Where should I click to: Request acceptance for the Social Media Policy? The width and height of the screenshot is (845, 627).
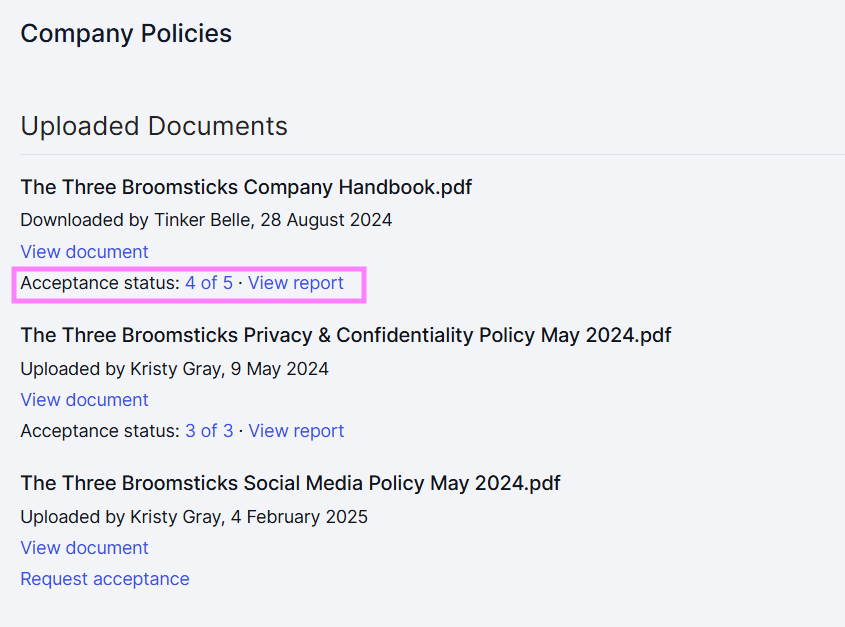[105, 579]
